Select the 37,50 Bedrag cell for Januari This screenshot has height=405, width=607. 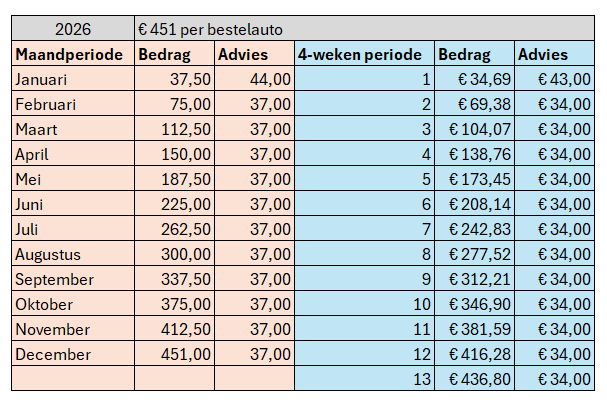[x=175, y=79]
